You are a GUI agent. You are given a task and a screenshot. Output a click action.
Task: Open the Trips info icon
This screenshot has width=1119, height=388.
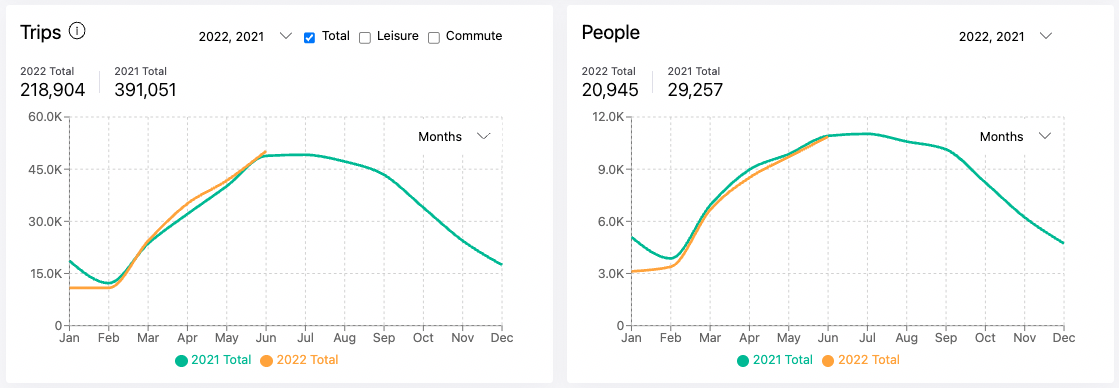(x=78, y=31)
